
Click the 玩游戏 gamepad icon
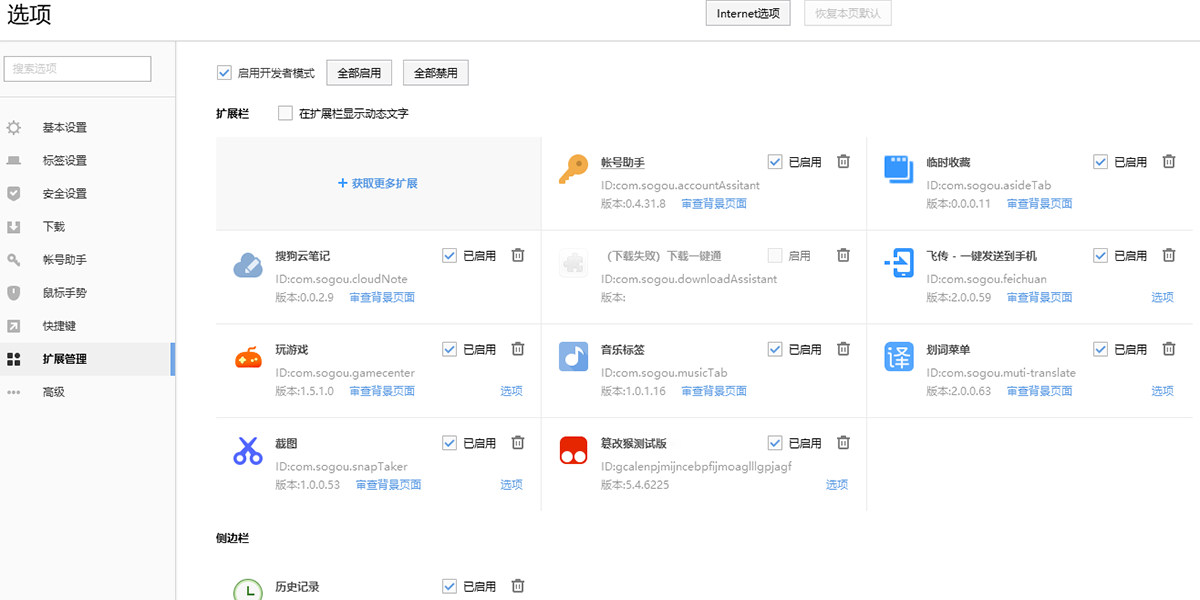click(x=248, y=357)
